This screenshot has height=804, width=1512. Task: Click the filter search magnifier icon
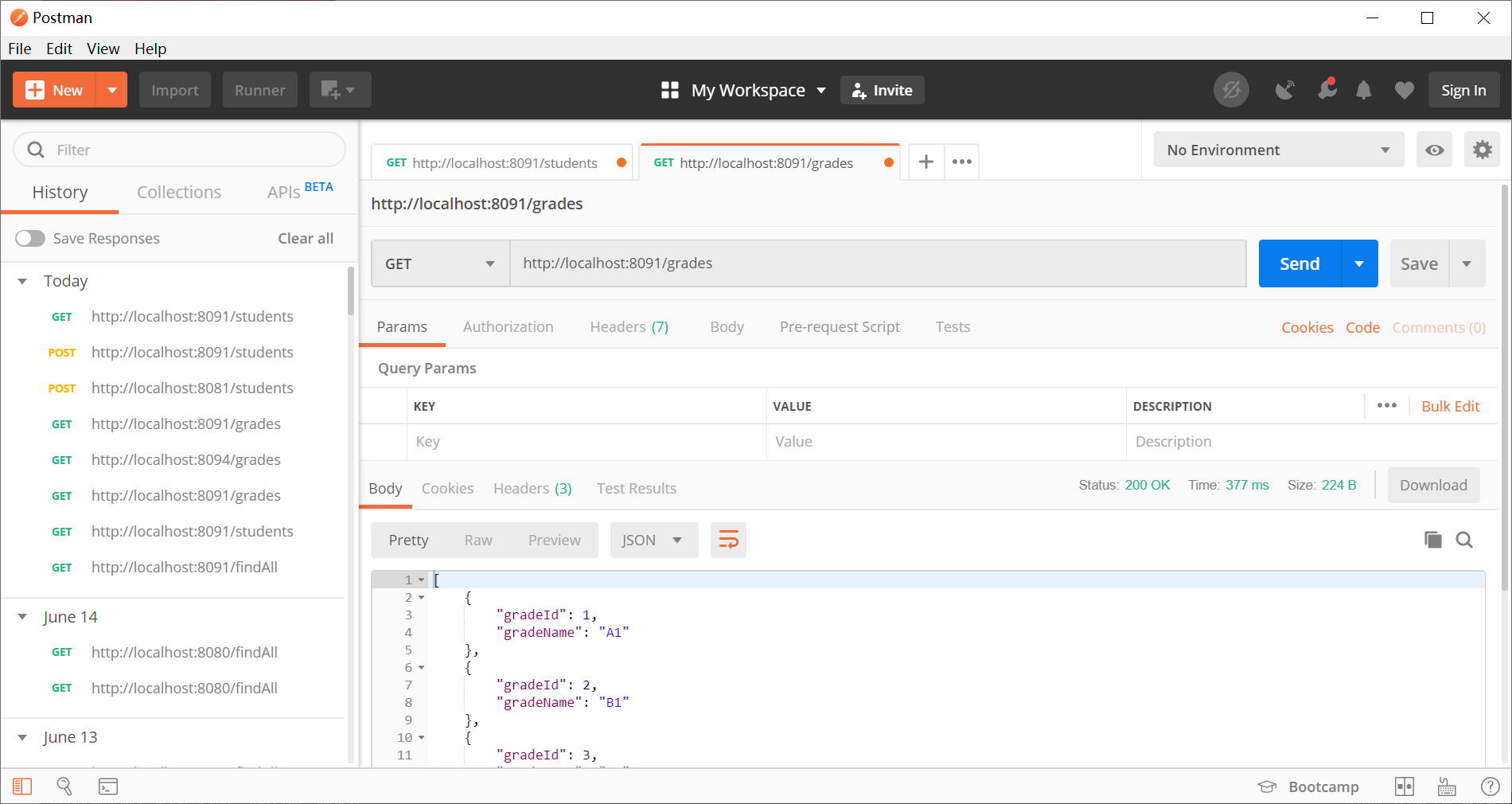coord(36,150)
